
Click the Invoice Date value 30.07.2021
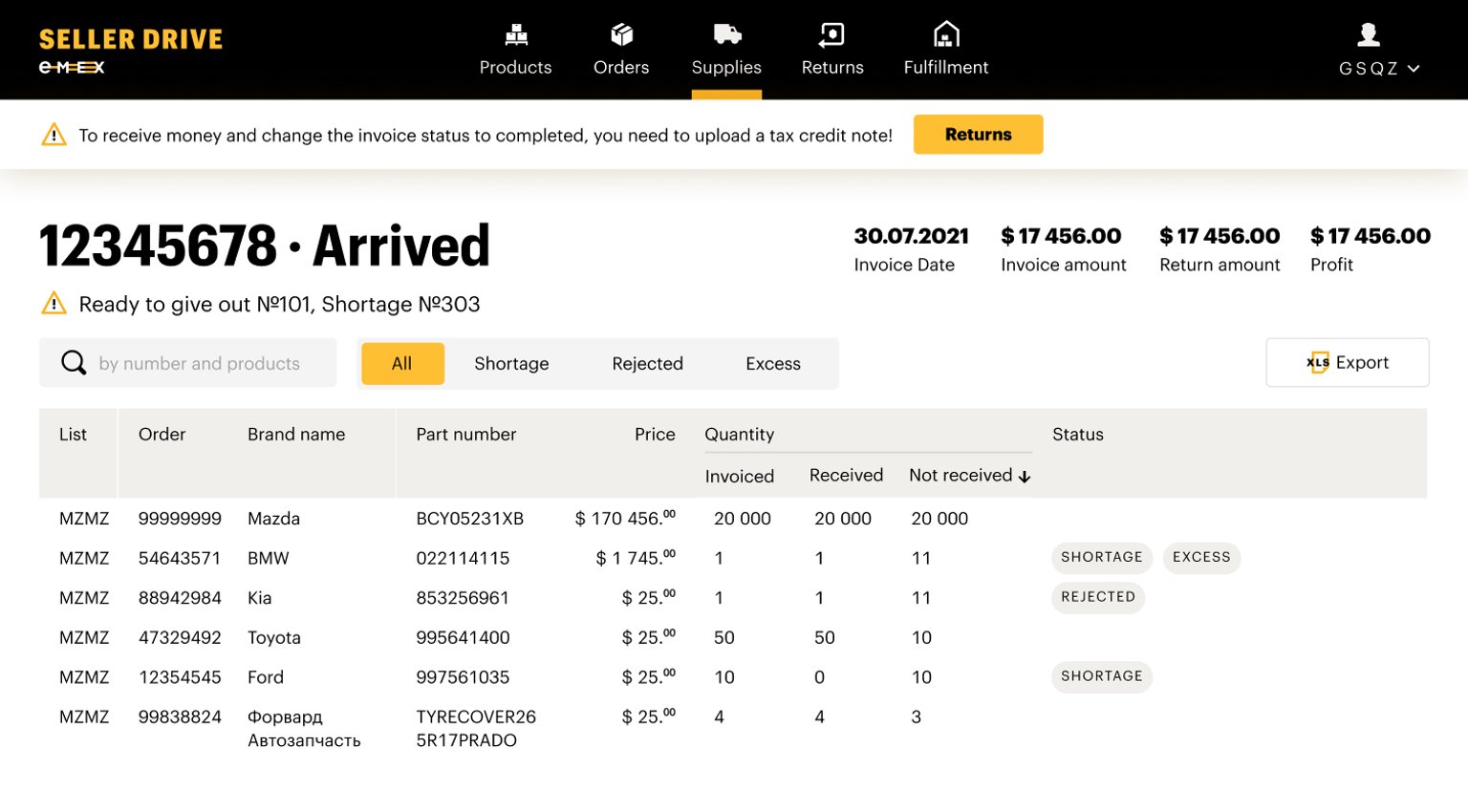[911, 236]
